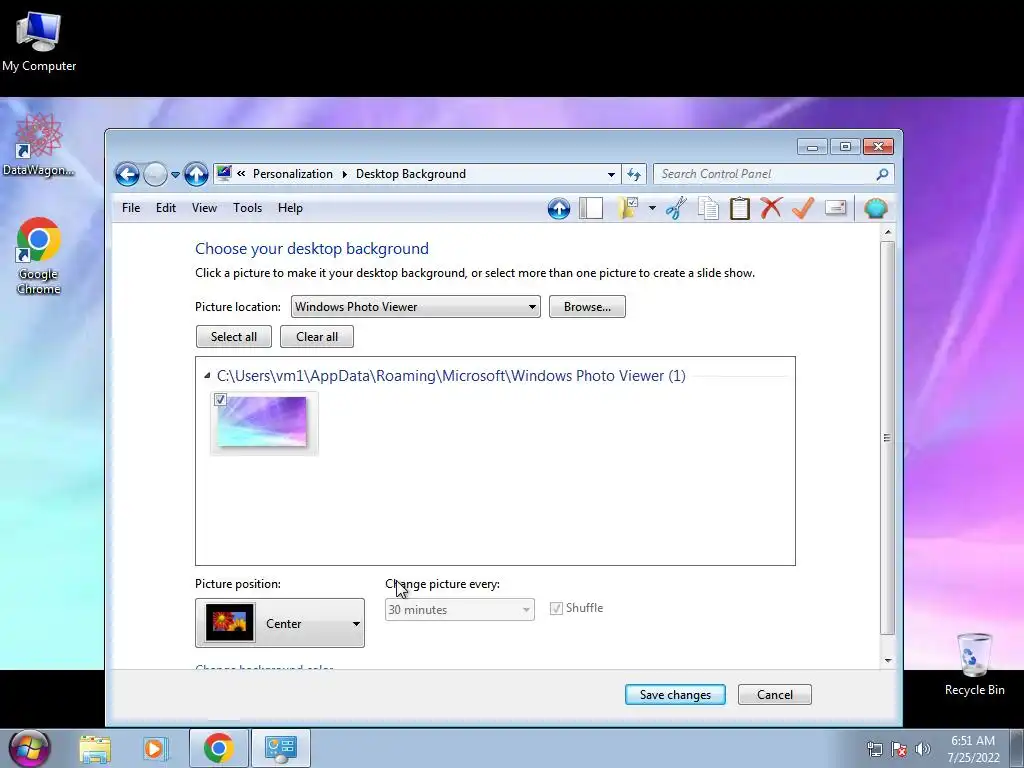Open the Tools menu
This screenshot has height=768, width=1024.
248,208
